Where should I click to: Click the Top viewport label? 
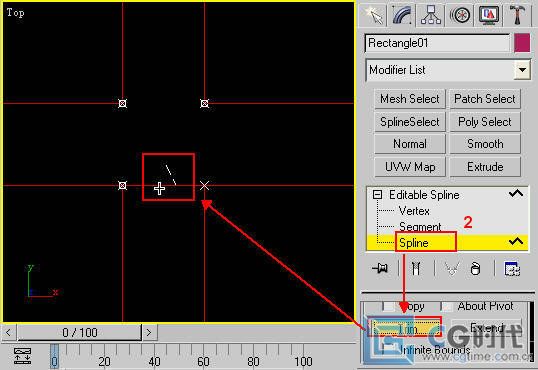[x=15, y=13]
